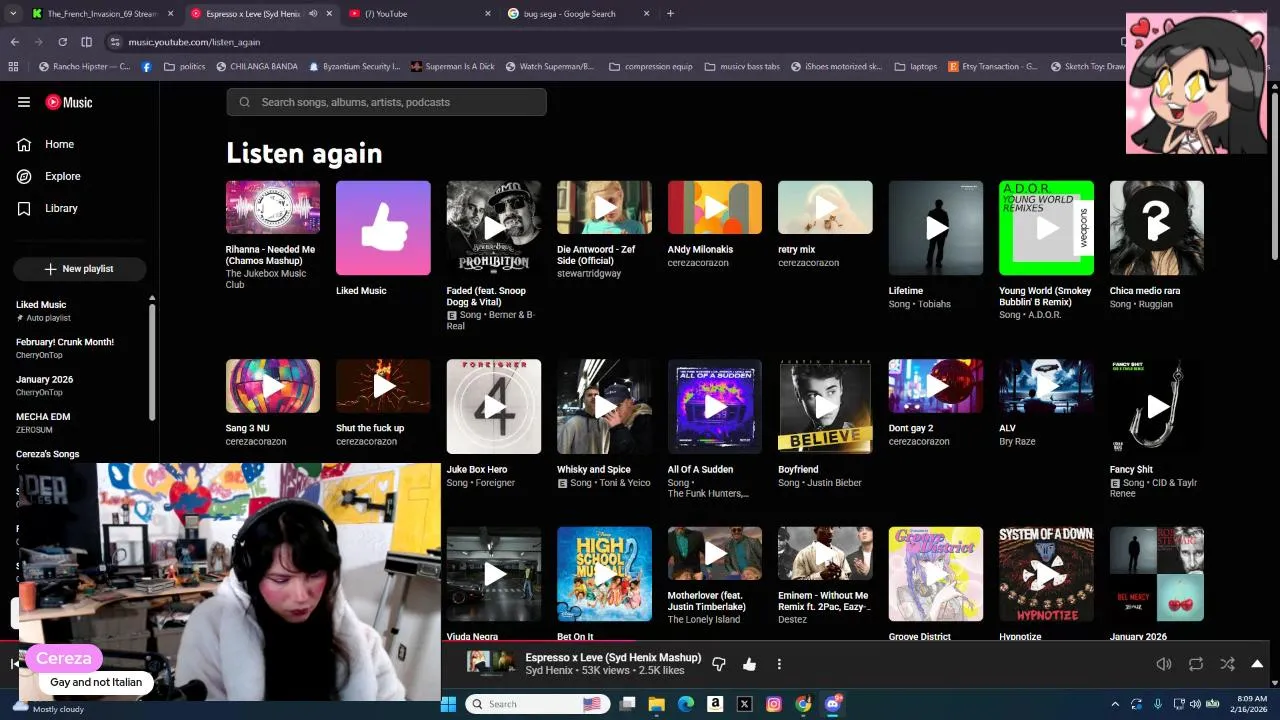Focus the search songs, albums, artists field
This screenshot has width=1280, height=720.
tap(386, 102)
